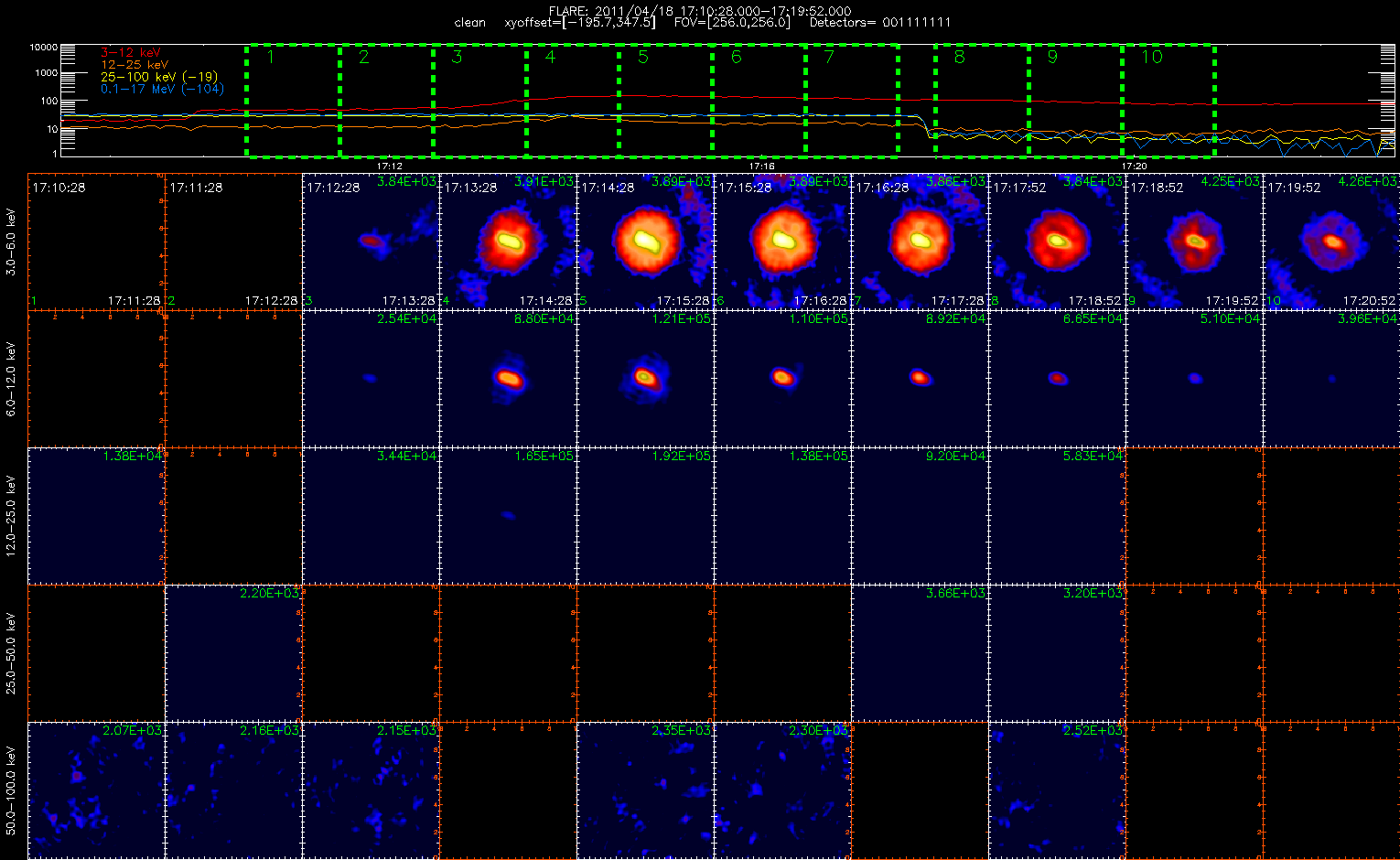Open the 3-6 keV image at 17:12:28
1400x860 pixels.
(371, 241)
